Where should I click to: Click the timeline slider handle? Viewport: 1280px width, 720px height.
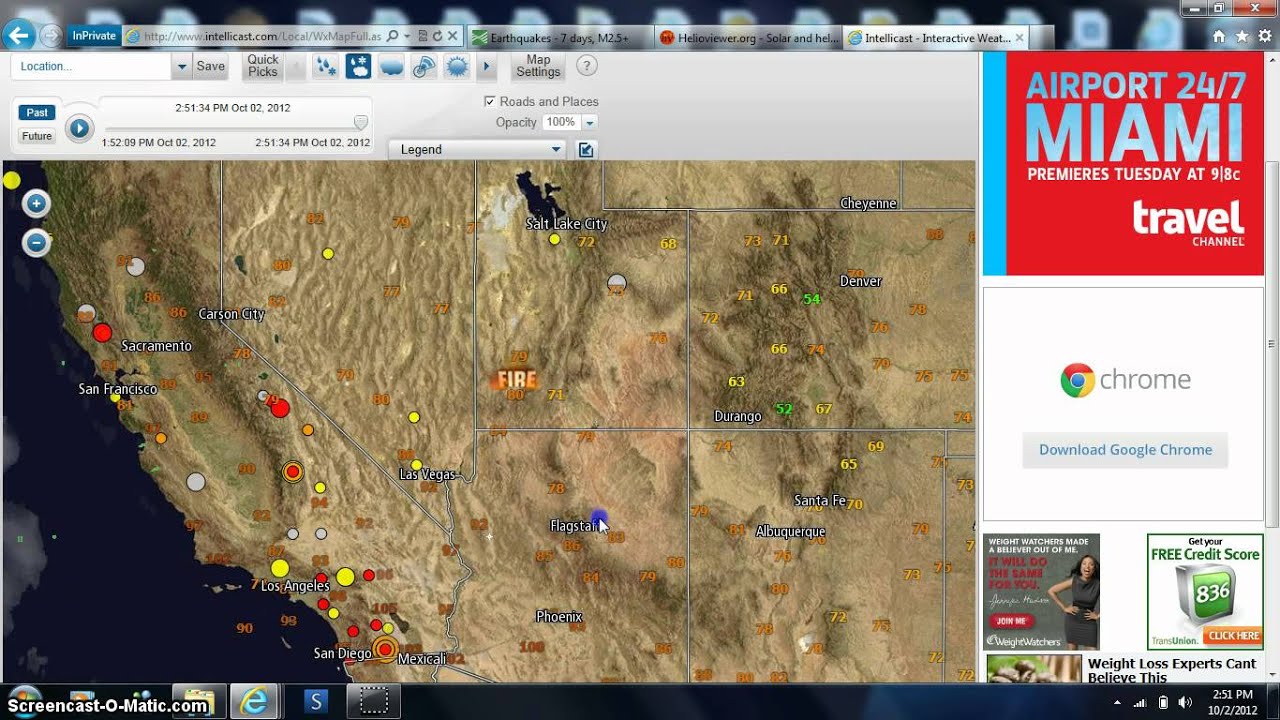click(x=361, y=122)
